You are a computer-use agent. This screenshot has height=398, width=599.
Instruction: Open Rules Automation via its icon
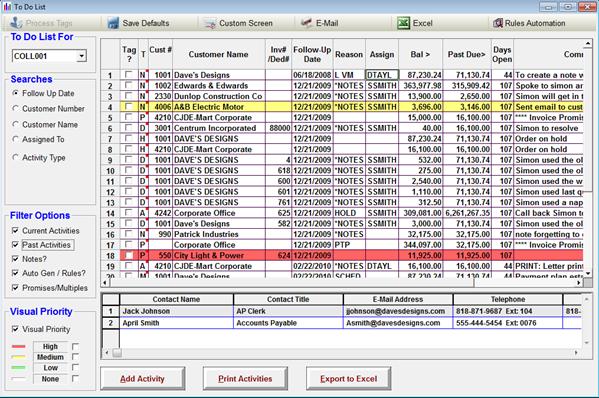(x=497, y=23)
